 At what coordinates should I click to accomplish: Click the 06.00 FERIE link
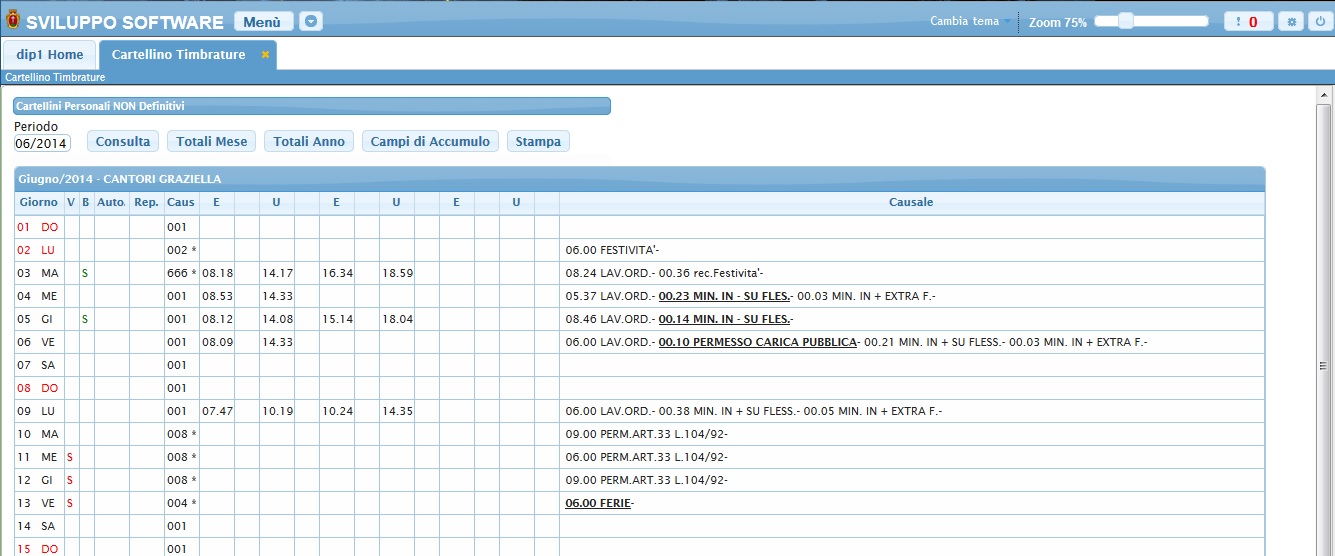pos(598,503)
